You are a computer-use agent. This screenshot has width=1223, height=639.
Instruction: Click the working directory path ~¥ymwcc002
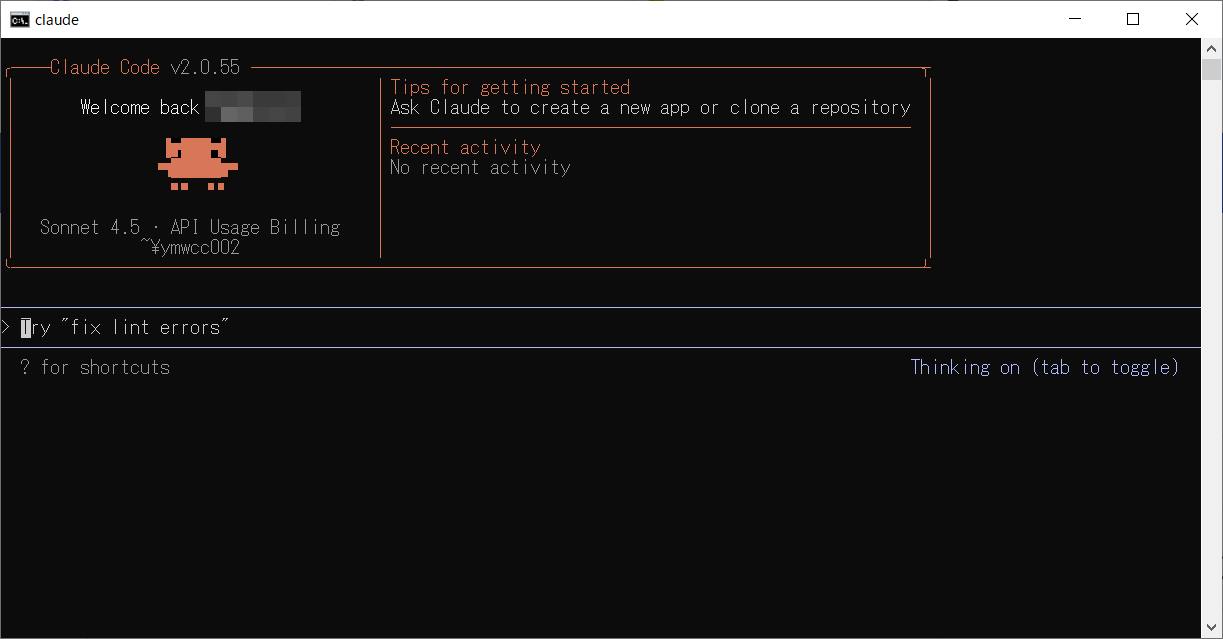click(x=190, y=247)
